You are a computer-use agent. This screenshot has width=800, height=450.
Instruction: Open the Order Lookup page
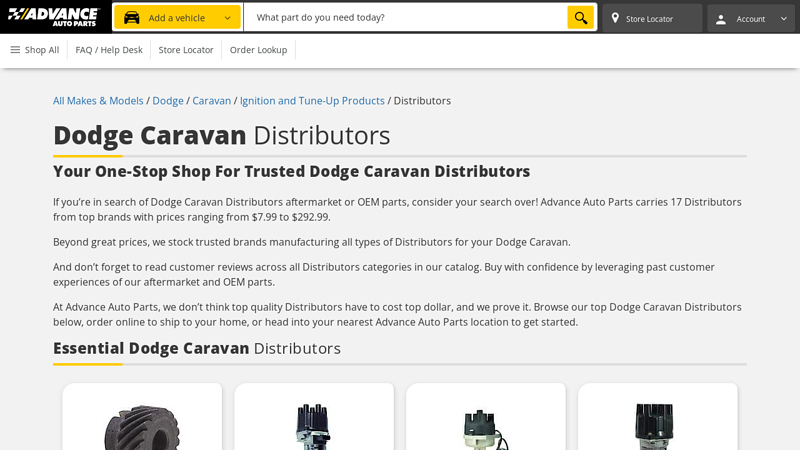coord(258,50)
